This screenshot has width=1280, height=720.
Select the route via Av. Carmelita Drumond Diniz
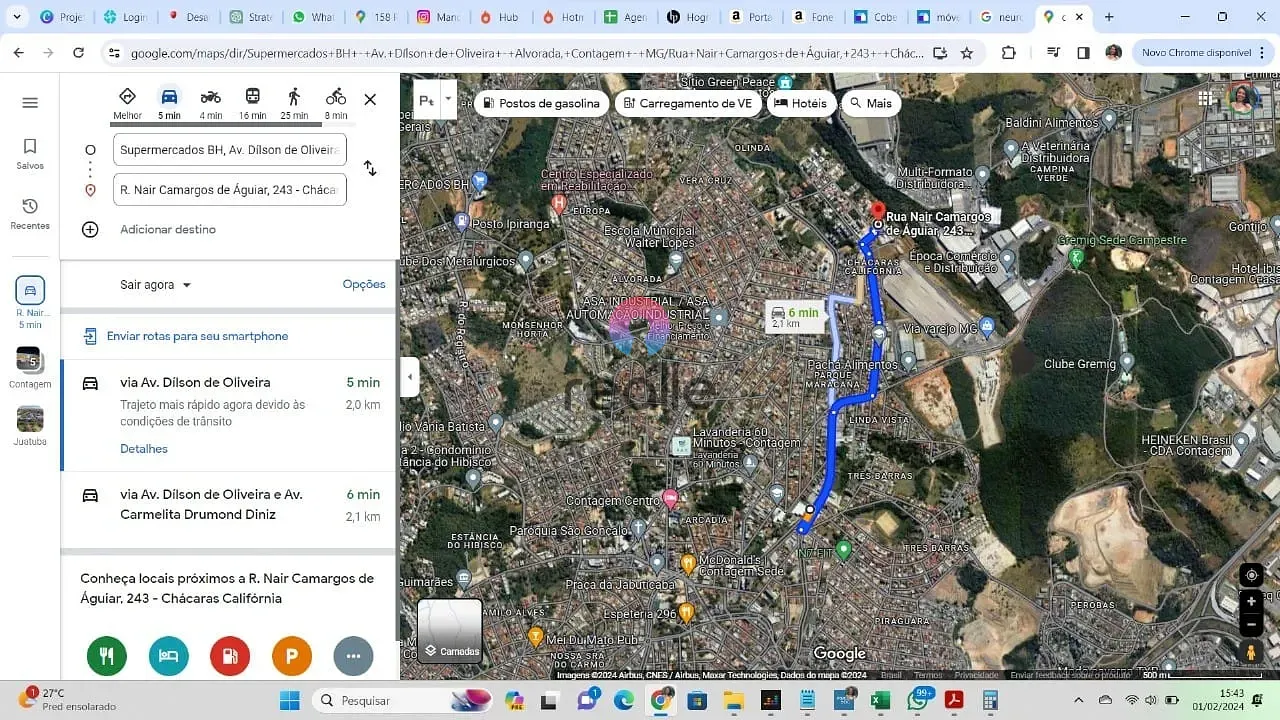click(230, 504)
